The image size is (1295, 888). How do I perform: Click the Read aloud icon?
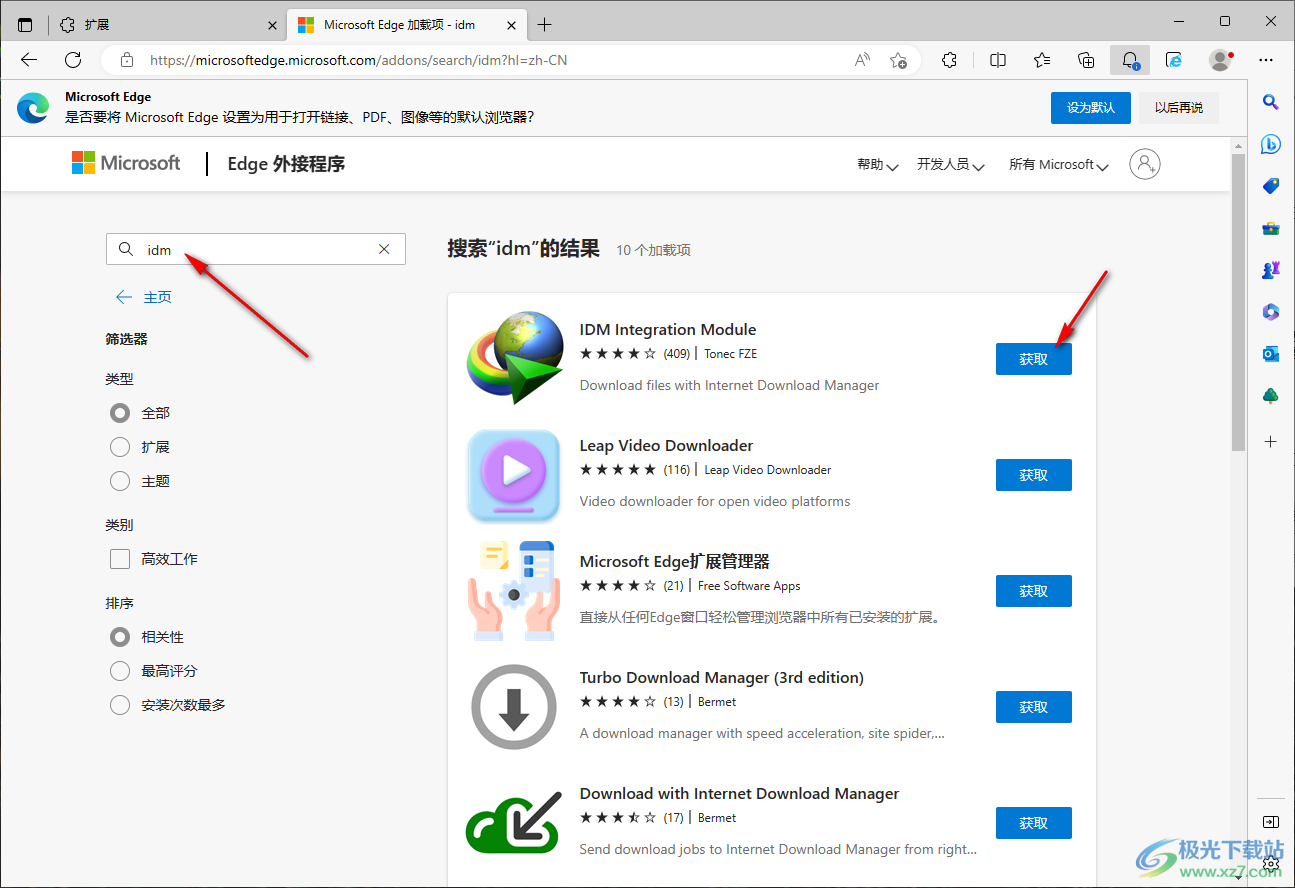862,60
